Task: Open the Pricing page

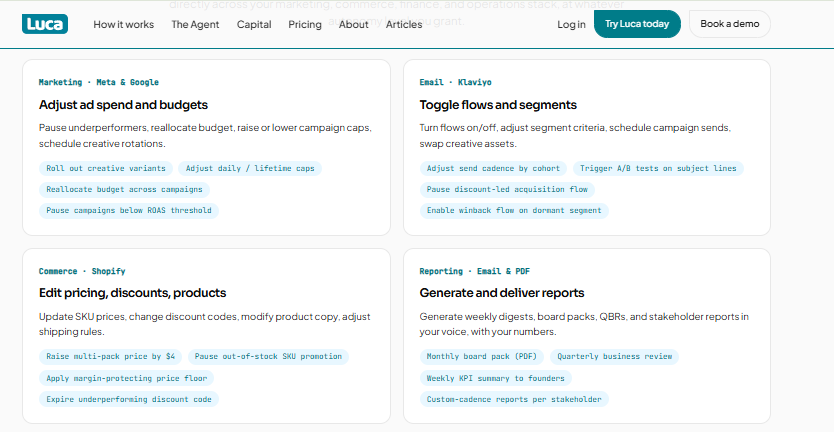Action: [305, 24]
